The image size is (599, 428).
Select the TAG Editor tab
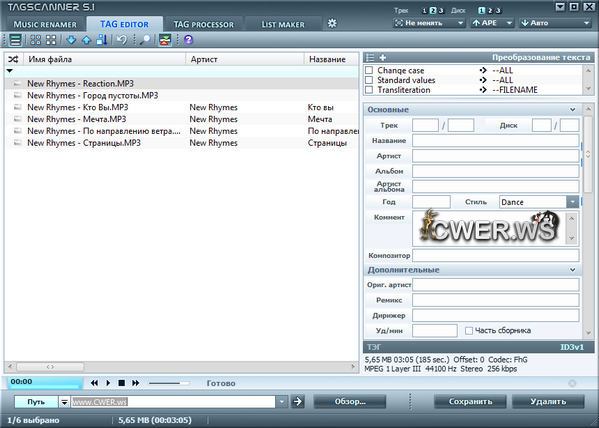click(x=124, y=24)
